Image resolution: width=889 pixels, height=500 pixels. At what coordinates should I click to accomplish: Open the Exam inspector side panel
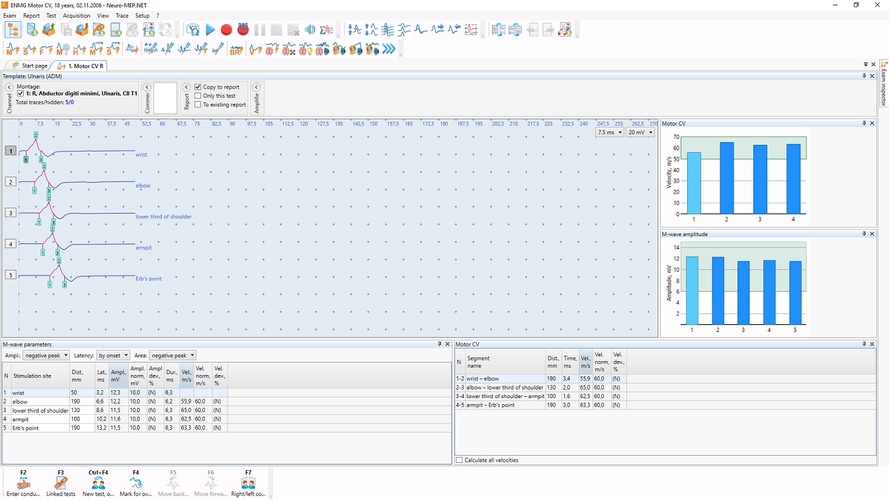click(884, 84)
